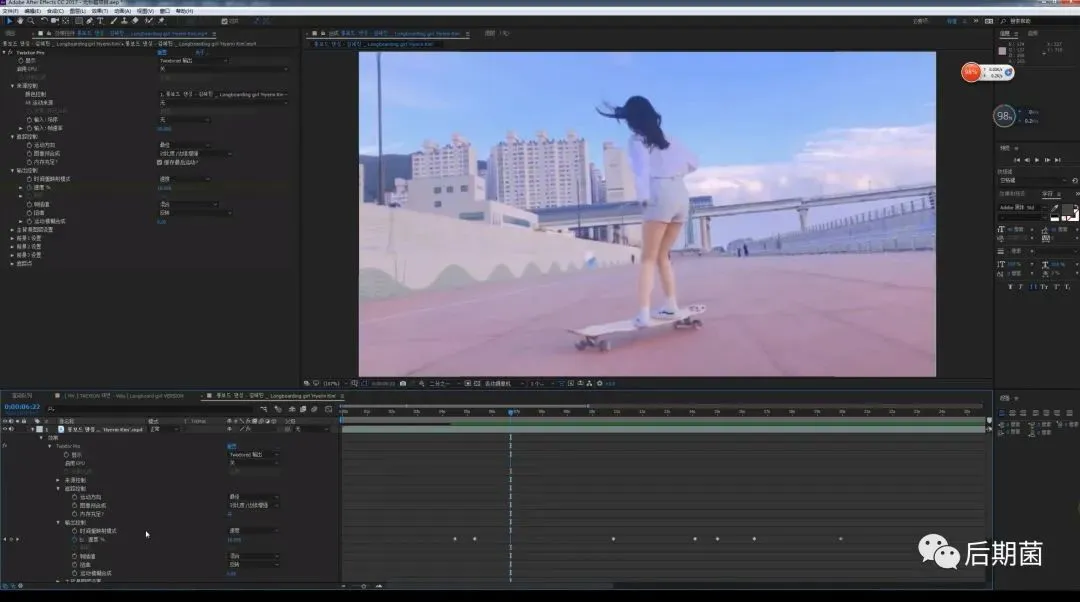1080x602 pixels.
Task: Select the Puppet Pin tool
Action: pyautogui.click(x=161, y=20)
